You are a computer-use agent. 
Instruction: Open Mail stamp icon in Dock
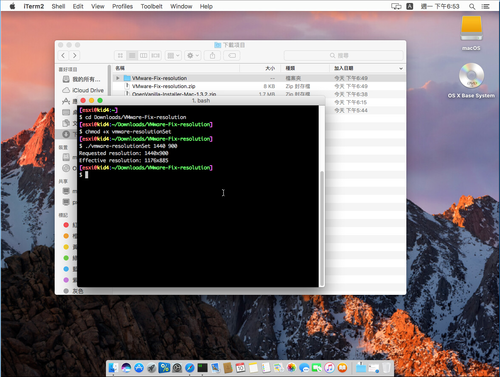coord(215,368)
